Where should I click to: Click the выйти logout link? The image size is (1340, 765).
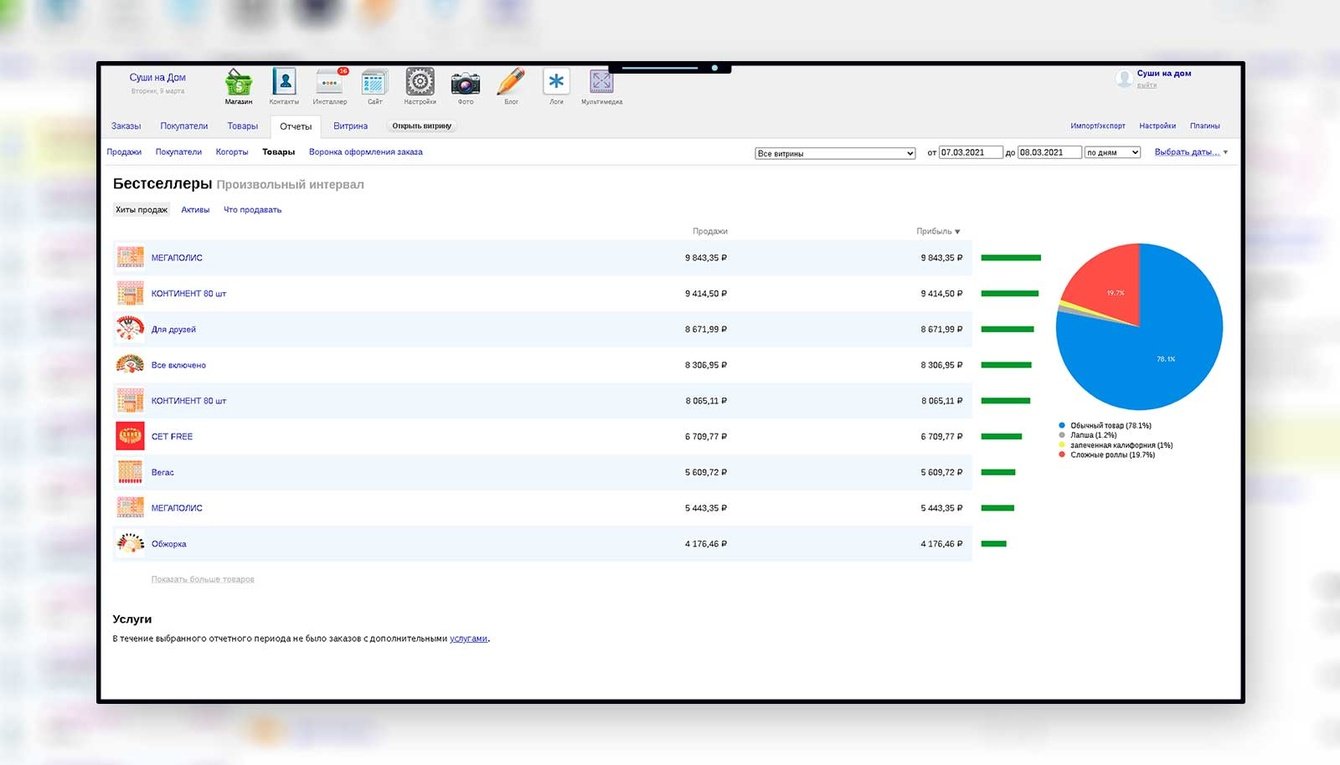(1147, 85)
